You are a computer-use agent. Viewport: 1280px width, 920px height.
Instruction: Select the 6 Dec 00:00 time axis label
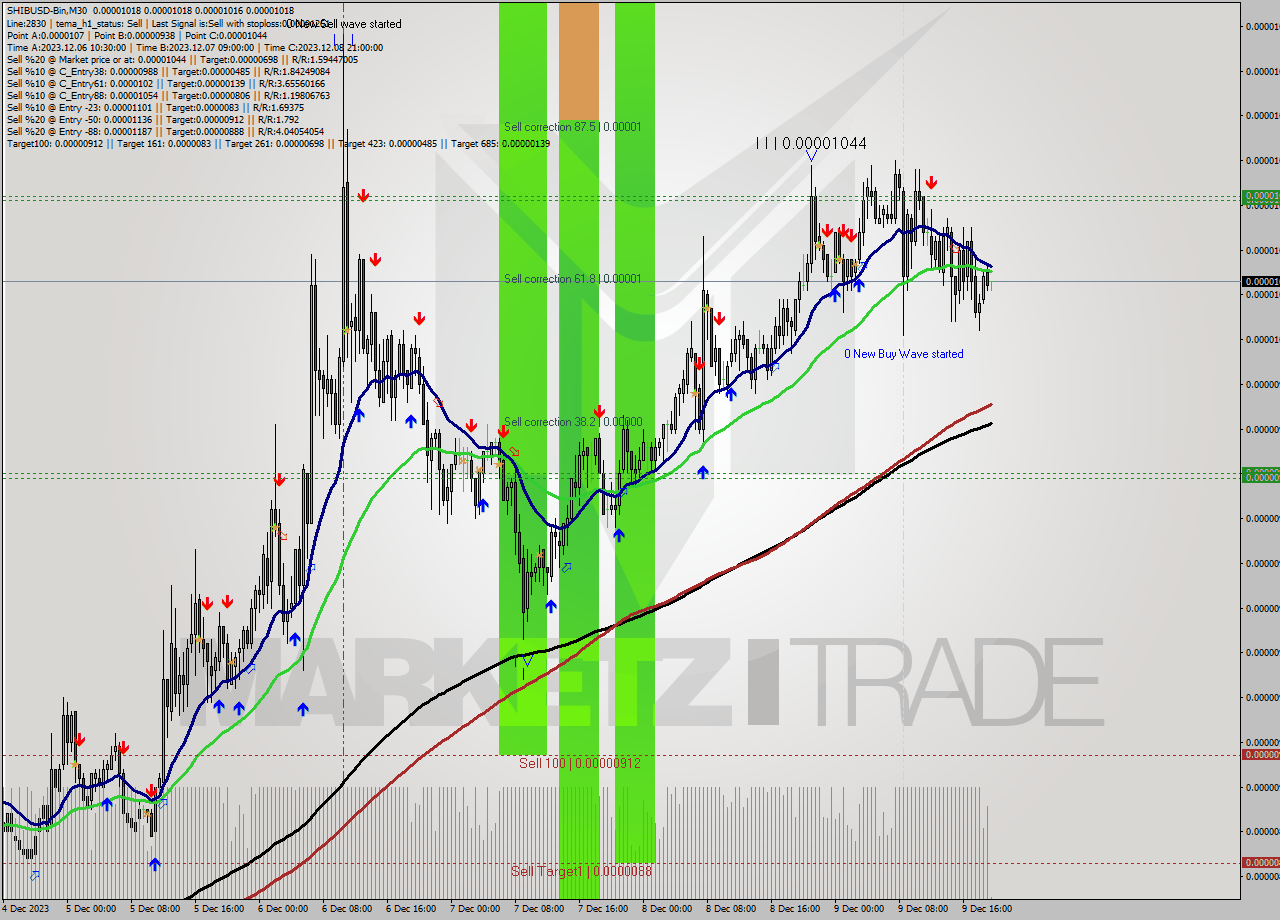(283, 909)
